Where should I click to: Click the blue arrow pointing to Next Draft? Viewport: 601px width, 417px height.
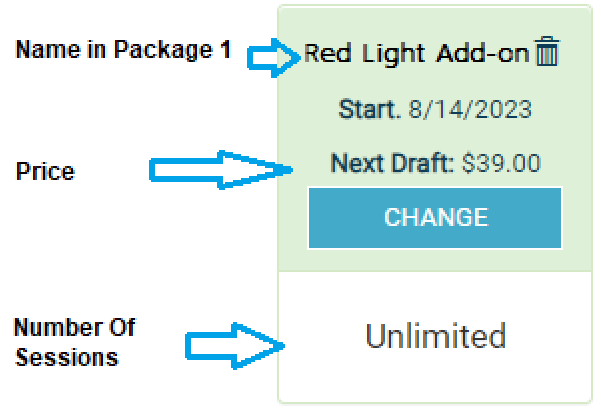(x=221, y=170)
